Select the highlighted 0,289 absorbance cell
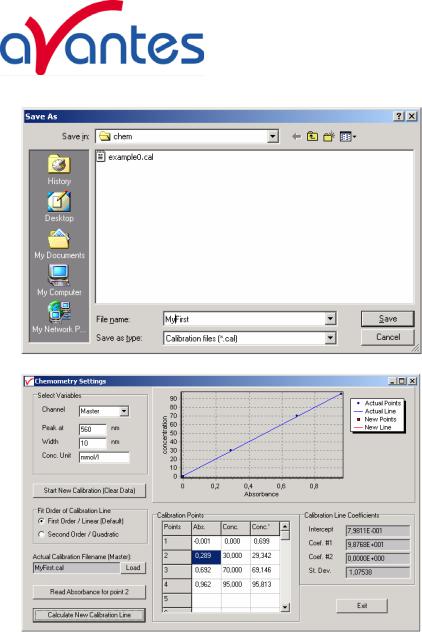This screenshot has height=632, width=422. [x=206, y=557]
